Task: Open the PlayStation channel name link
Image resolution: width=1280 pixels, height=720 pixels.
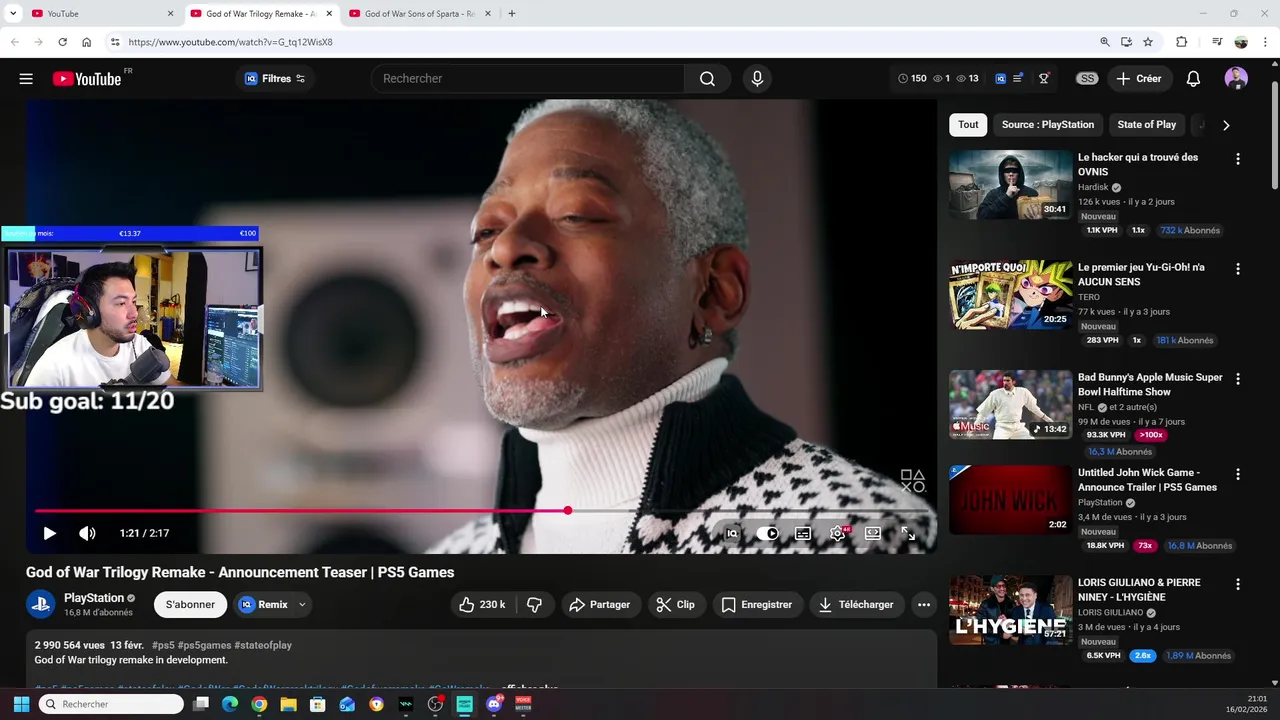Action: (x=94, y=598)
